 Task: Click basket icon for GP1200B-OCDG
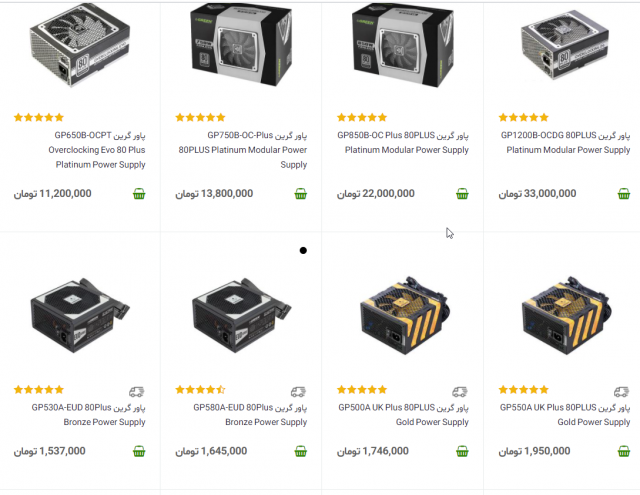point(624,194)
